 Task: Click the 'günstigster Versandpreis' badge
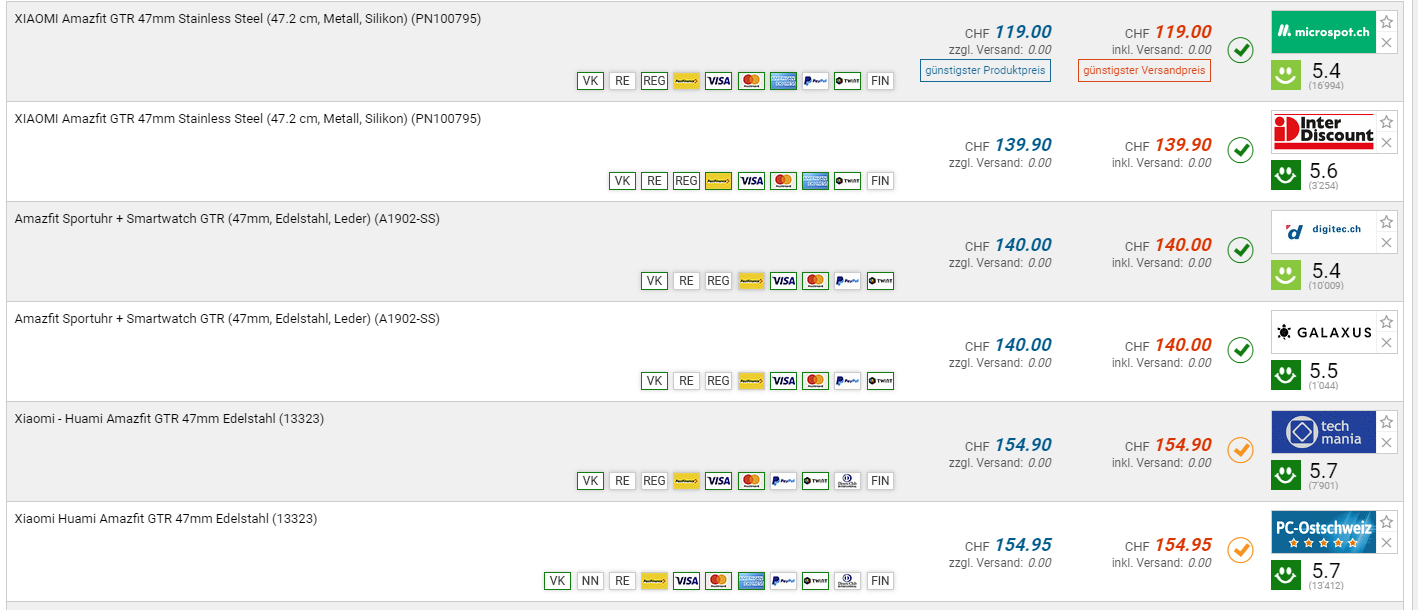1144,70
